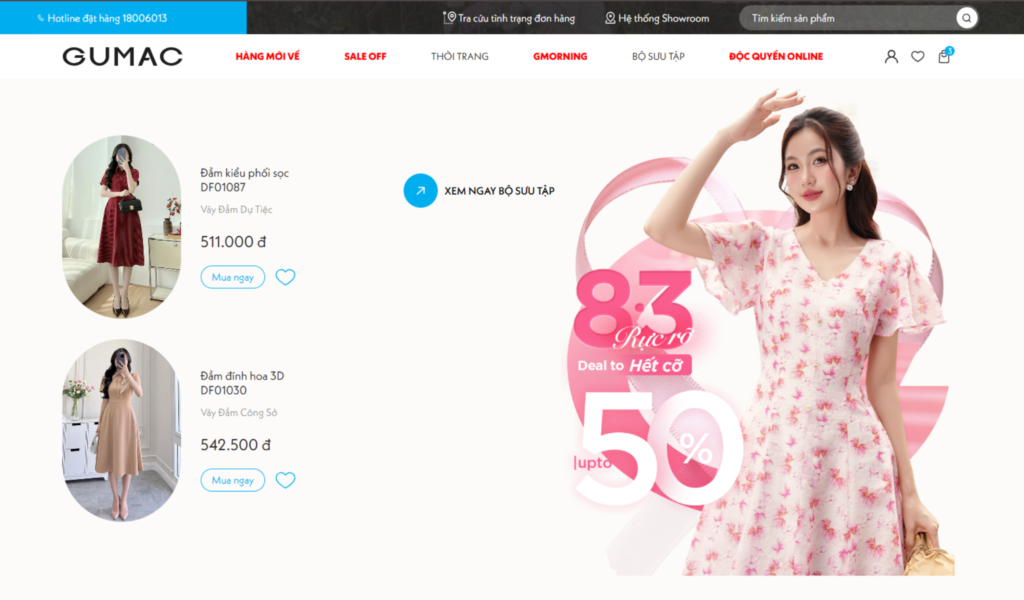Open product title Đầm đính hoa 3D DF01030

click(x=242, y=383)
